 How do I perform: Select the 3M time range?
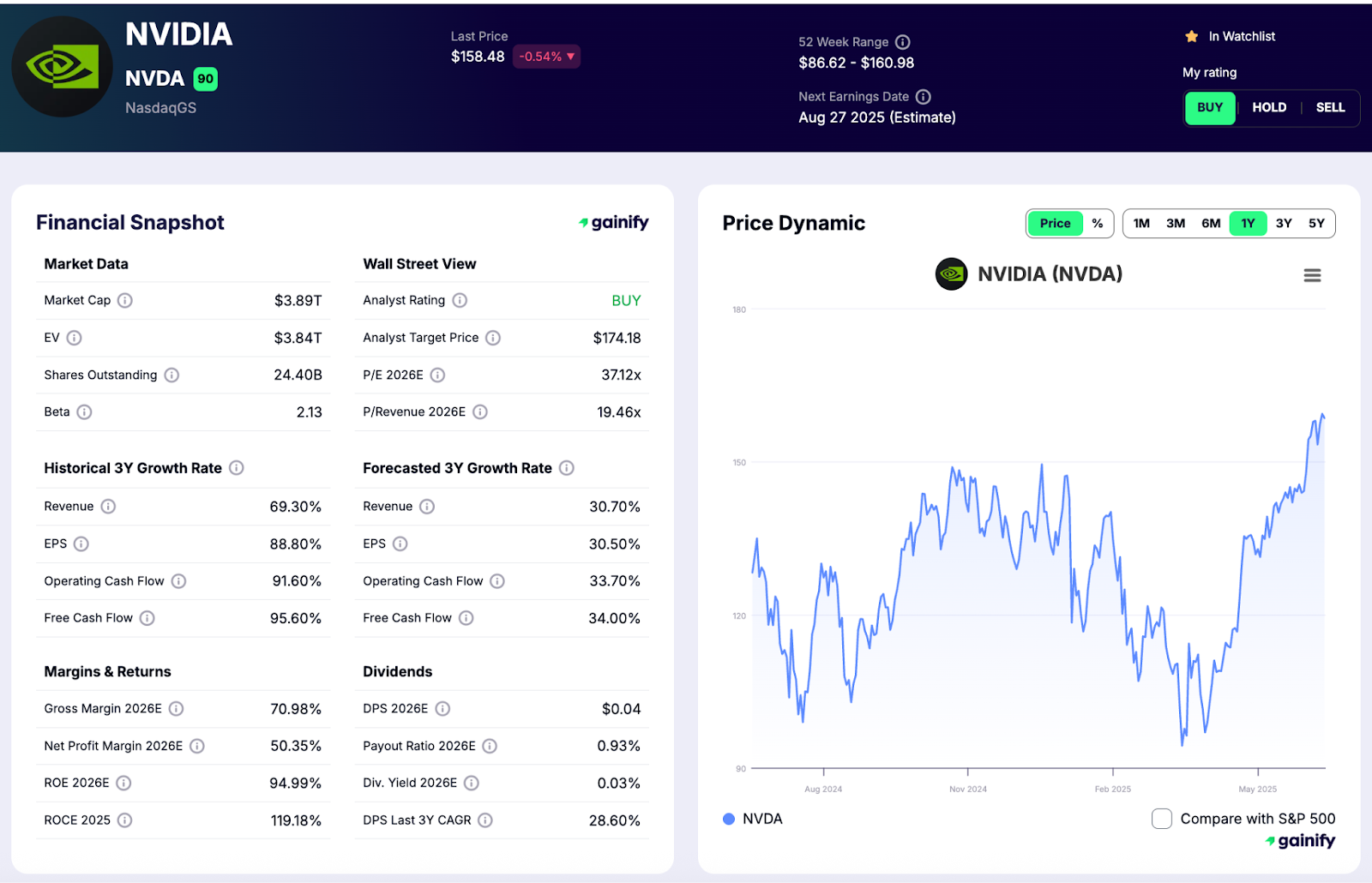[x=1176, y=224]
